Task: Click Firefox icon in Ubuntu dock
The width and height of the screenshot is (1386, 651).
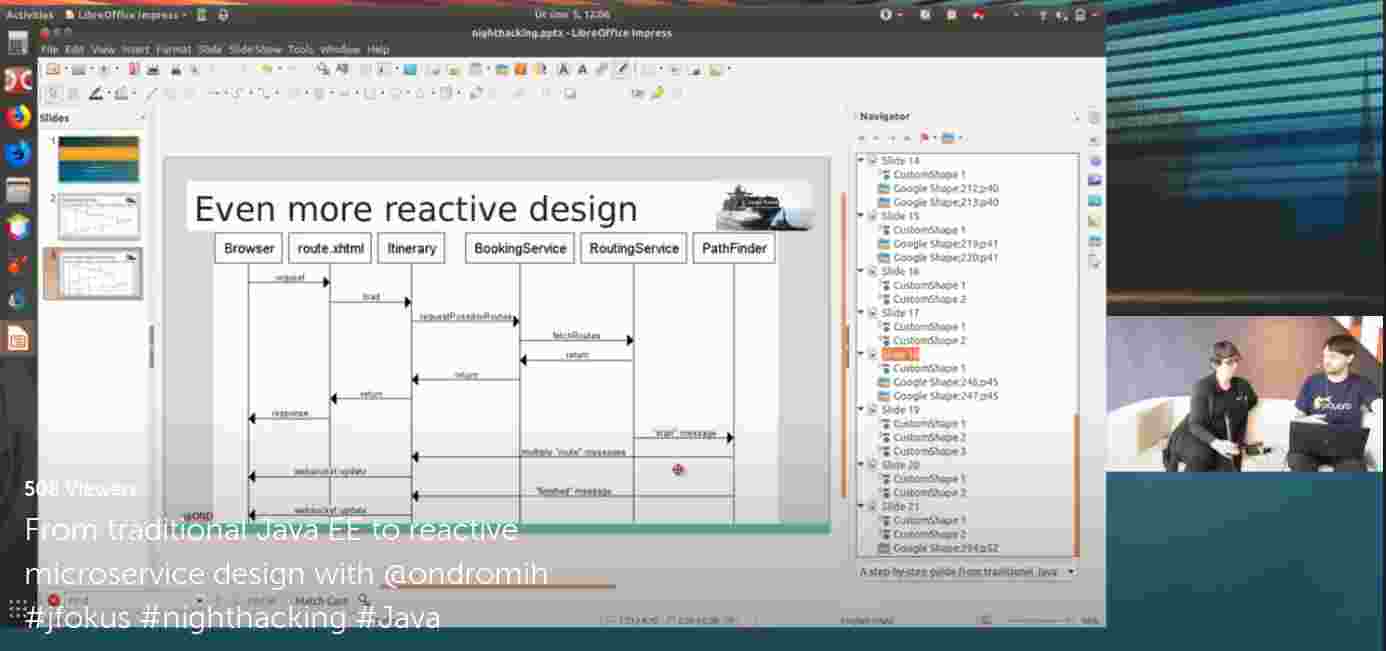Action: [18, 117]
